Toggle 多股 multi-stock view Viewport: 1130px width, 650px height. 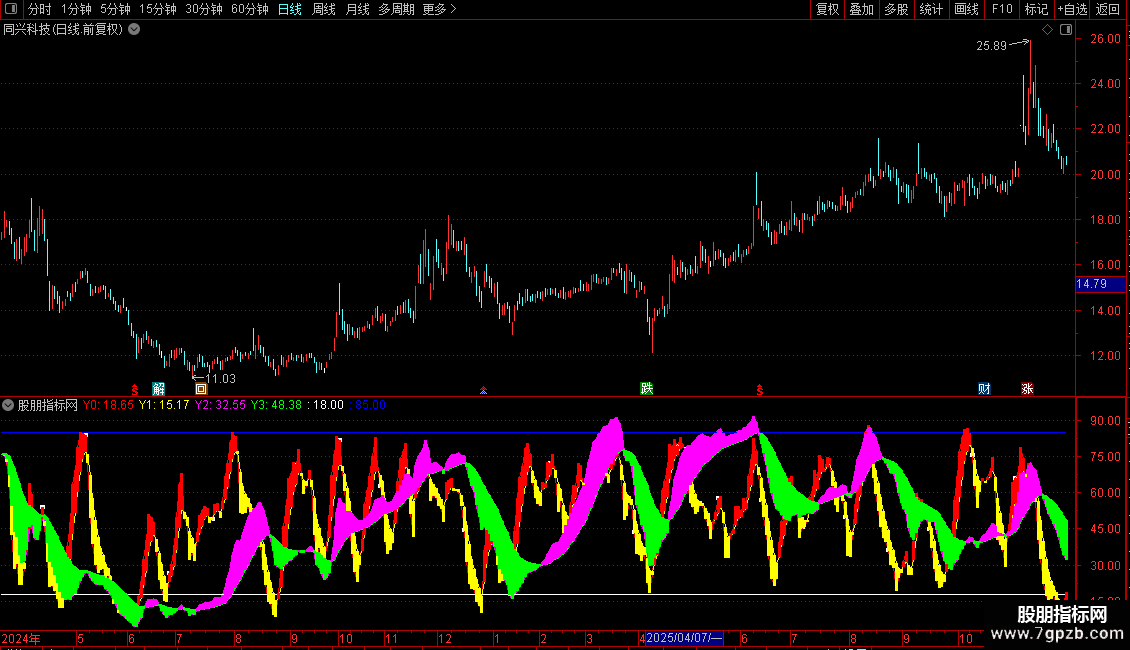coord(896,9)
